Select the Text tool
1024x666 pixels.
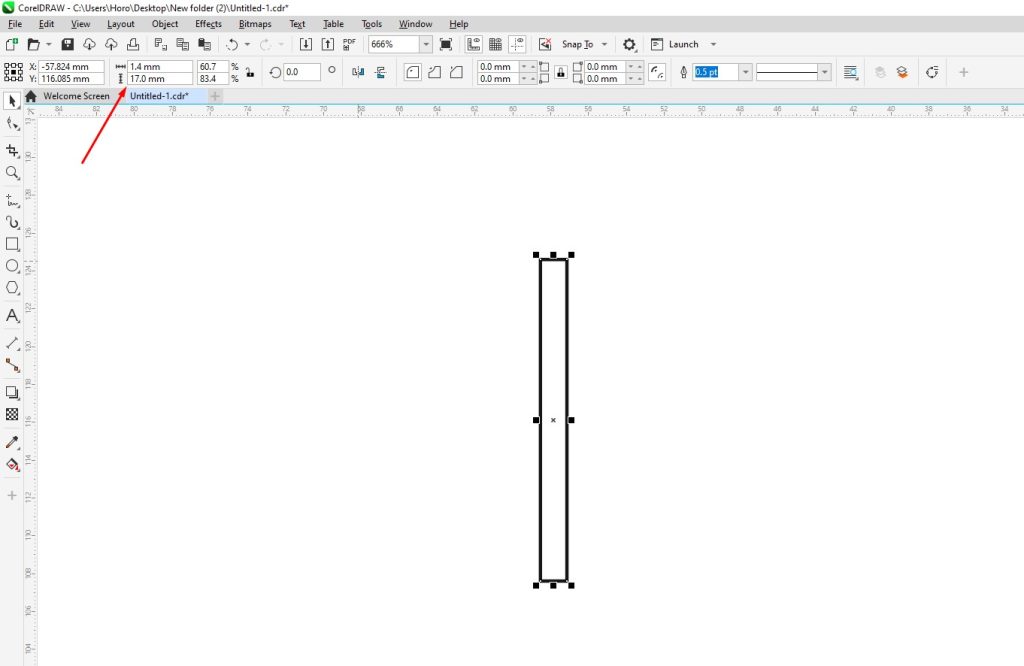click(13, 316)
